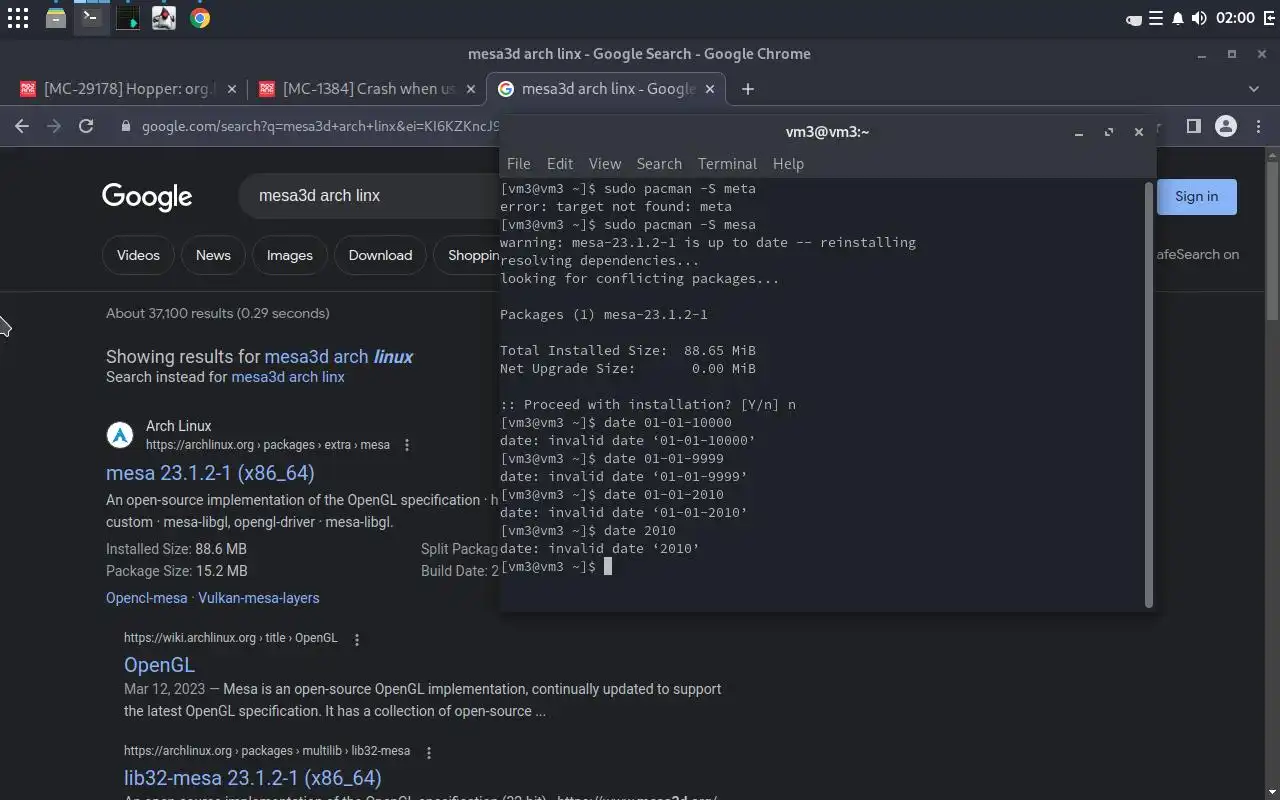
Task: Minimize the terminal window
Action: pos(1078,132)
